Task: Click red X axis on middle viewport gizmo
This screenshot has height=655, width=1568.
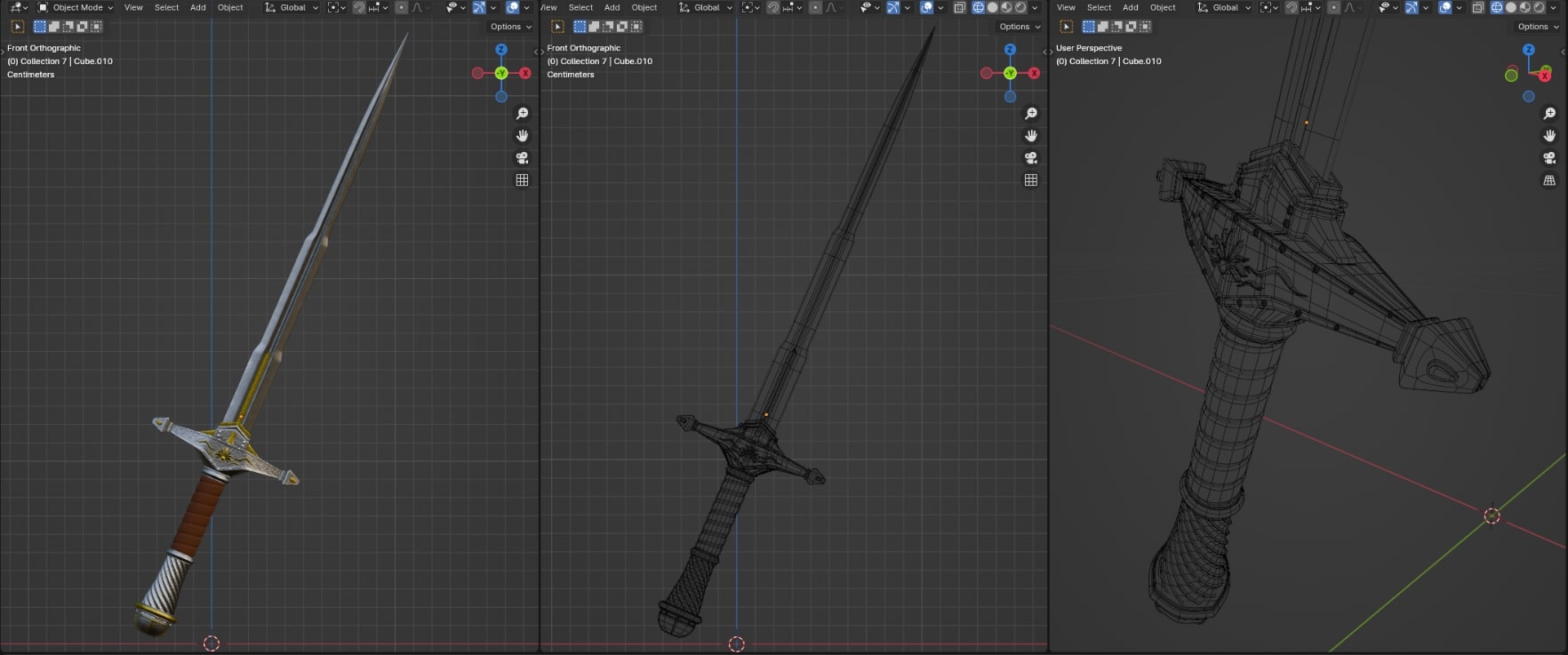Action: 1034,74
